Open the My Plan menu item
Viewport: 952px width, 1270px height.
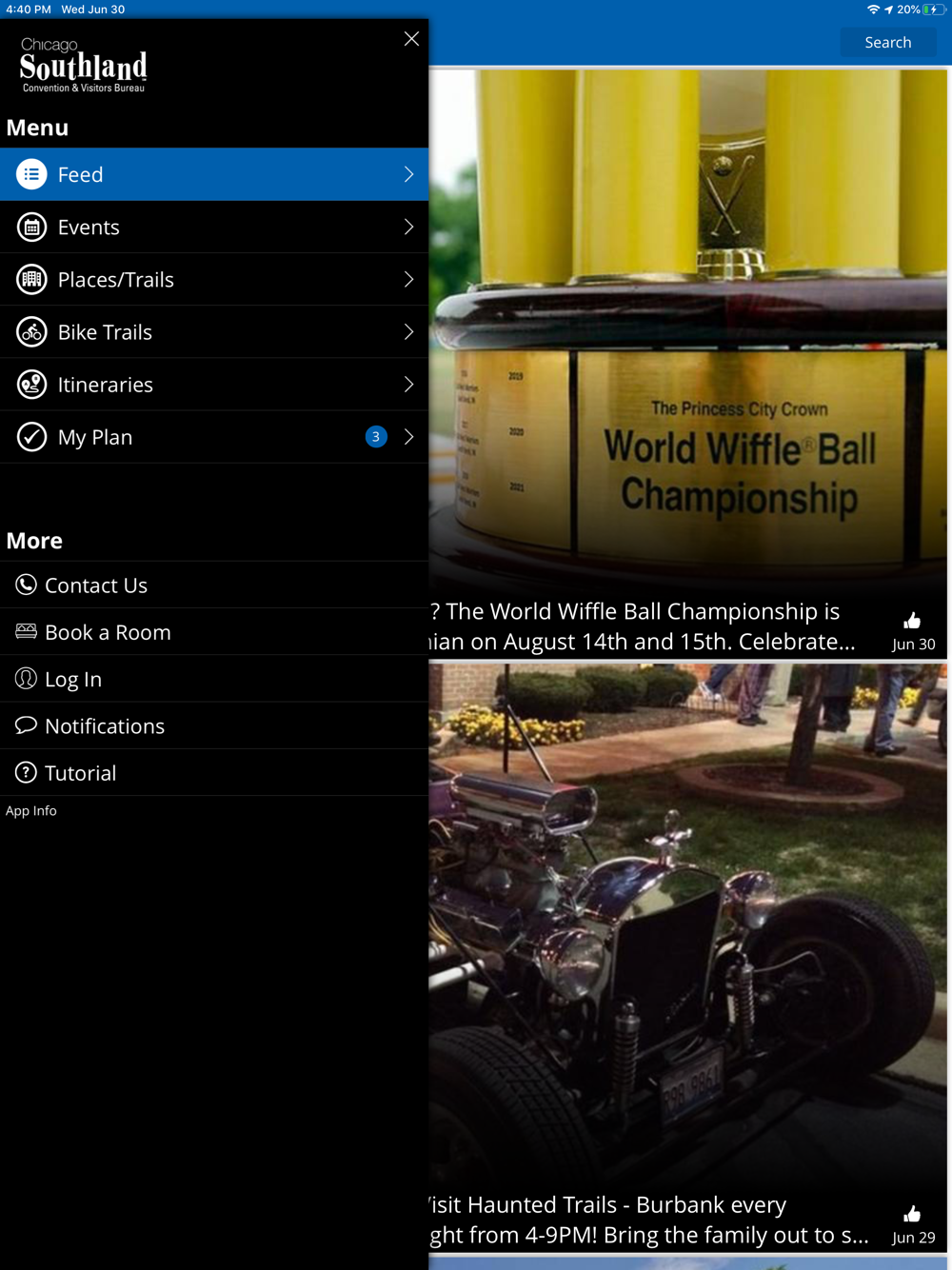click(214, 437)
